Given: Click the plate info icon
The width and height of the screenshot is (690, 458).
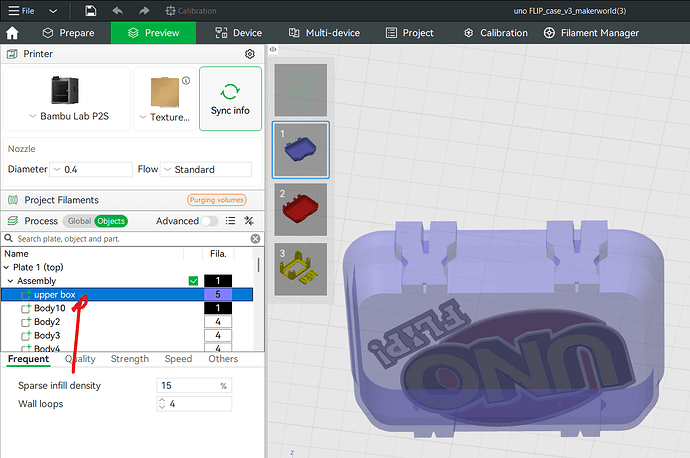Looking at the screenshot, I should pos(186,81).
